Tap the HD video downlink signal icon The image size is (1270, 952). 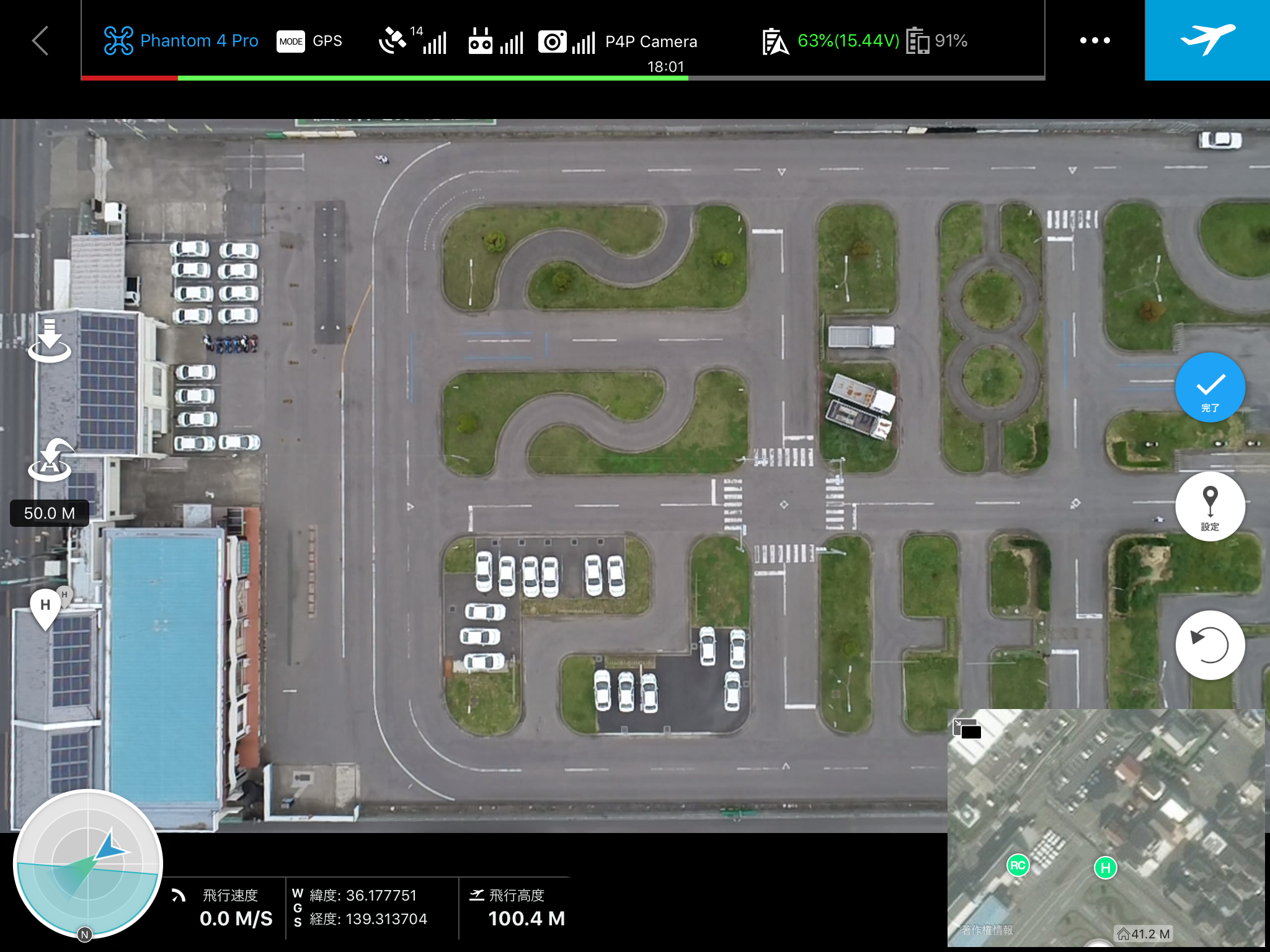566,42
